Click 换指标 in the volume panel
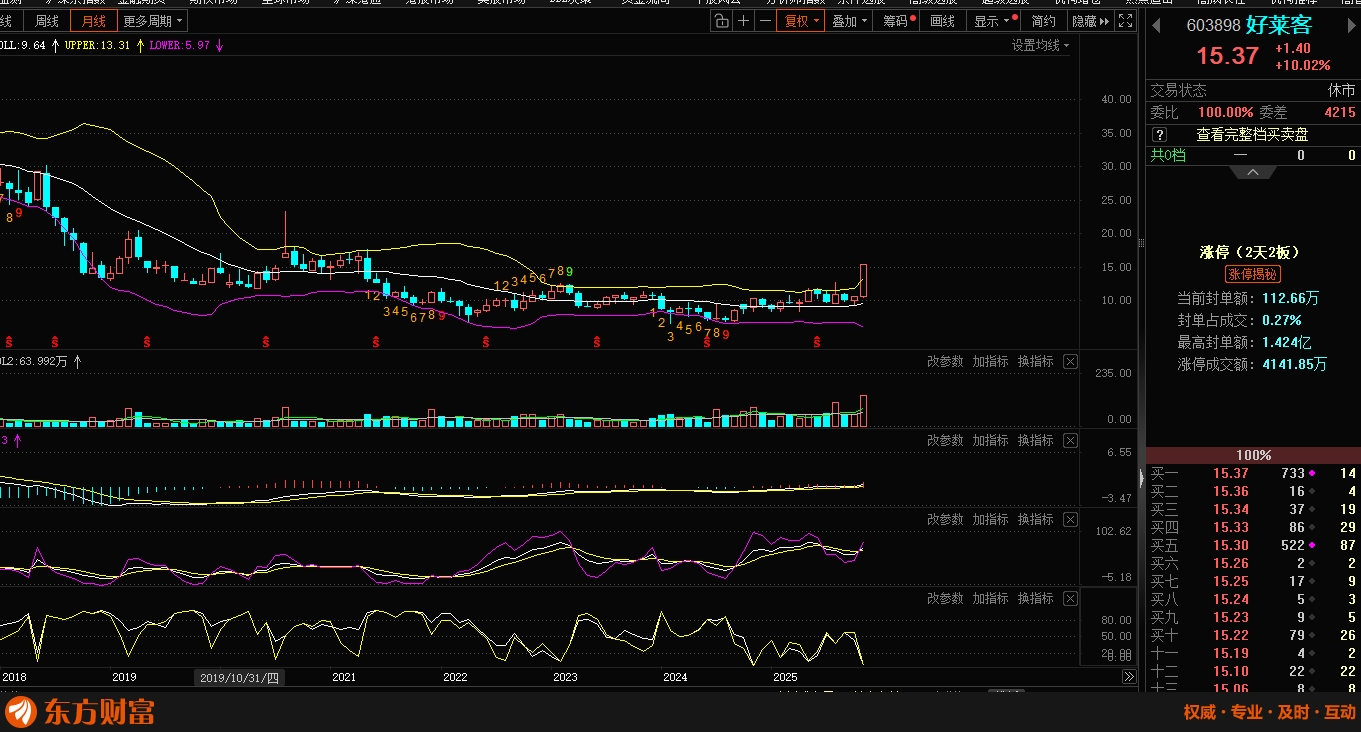1361x732 pixels. (x=1035, y=361)
